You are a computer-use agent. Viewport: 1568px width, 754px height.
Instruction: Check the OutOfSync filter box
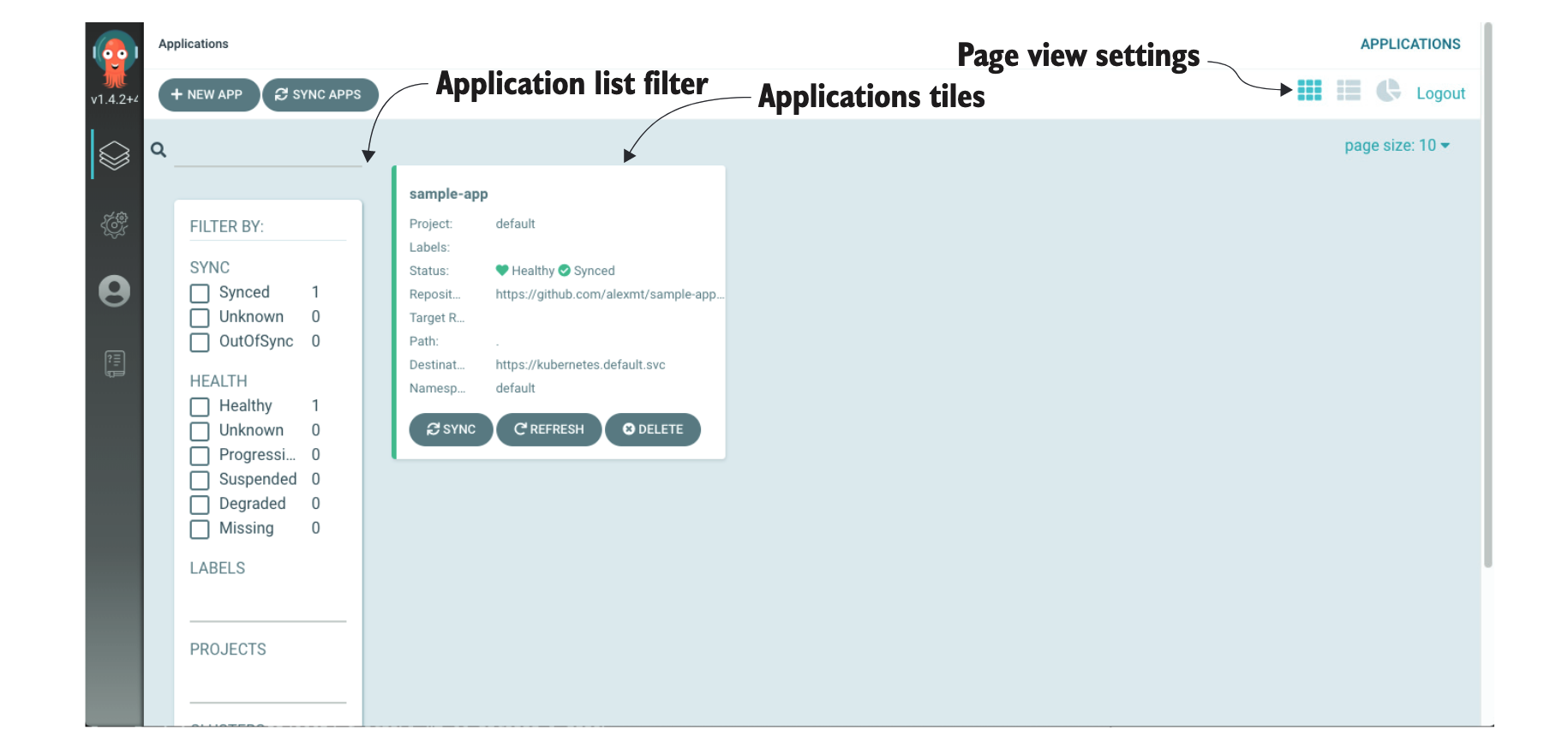pos(200,343)
